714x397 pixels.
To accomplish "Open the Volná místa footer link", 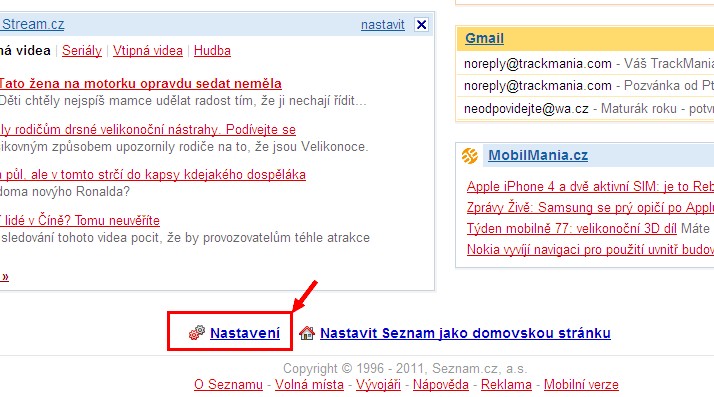I will point(309,384).
